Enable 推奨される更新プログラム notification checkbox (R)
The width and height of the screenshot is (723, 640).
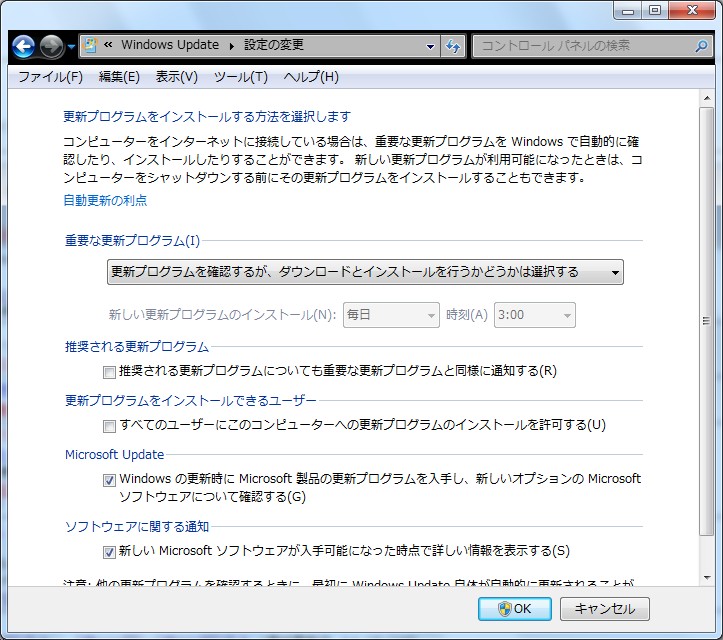click(x=109, y=372)
